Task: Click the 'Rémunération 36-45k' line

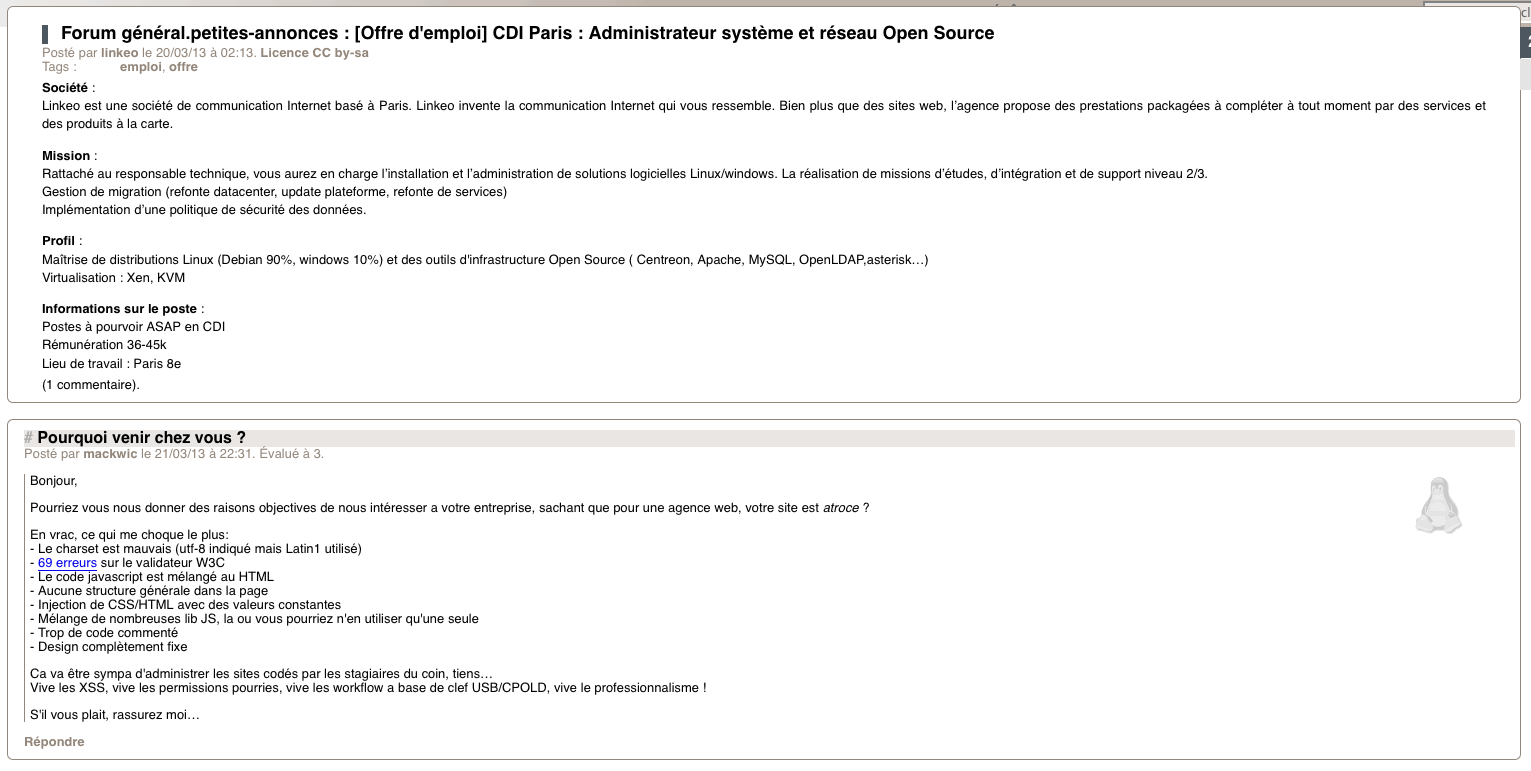Action: [x=104, y=345]
